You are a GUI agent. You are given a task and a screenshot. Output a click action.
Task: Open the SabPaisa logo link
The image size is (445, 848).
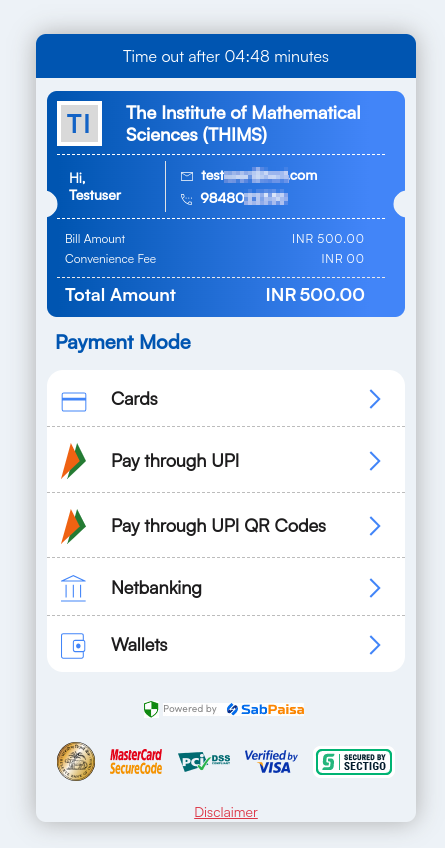point(265,709)
